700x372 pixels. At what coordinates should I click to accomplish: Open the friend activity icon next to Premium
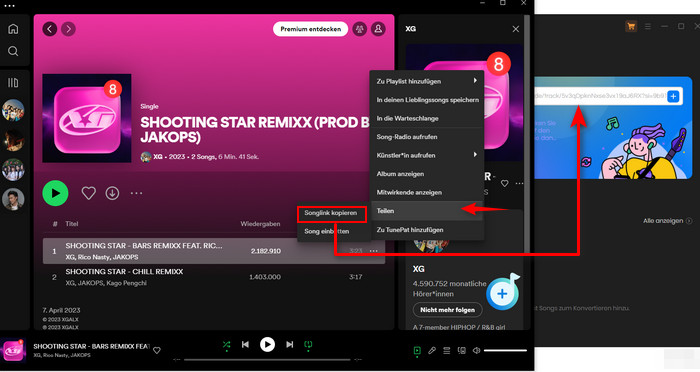click(x=359, y=29)
